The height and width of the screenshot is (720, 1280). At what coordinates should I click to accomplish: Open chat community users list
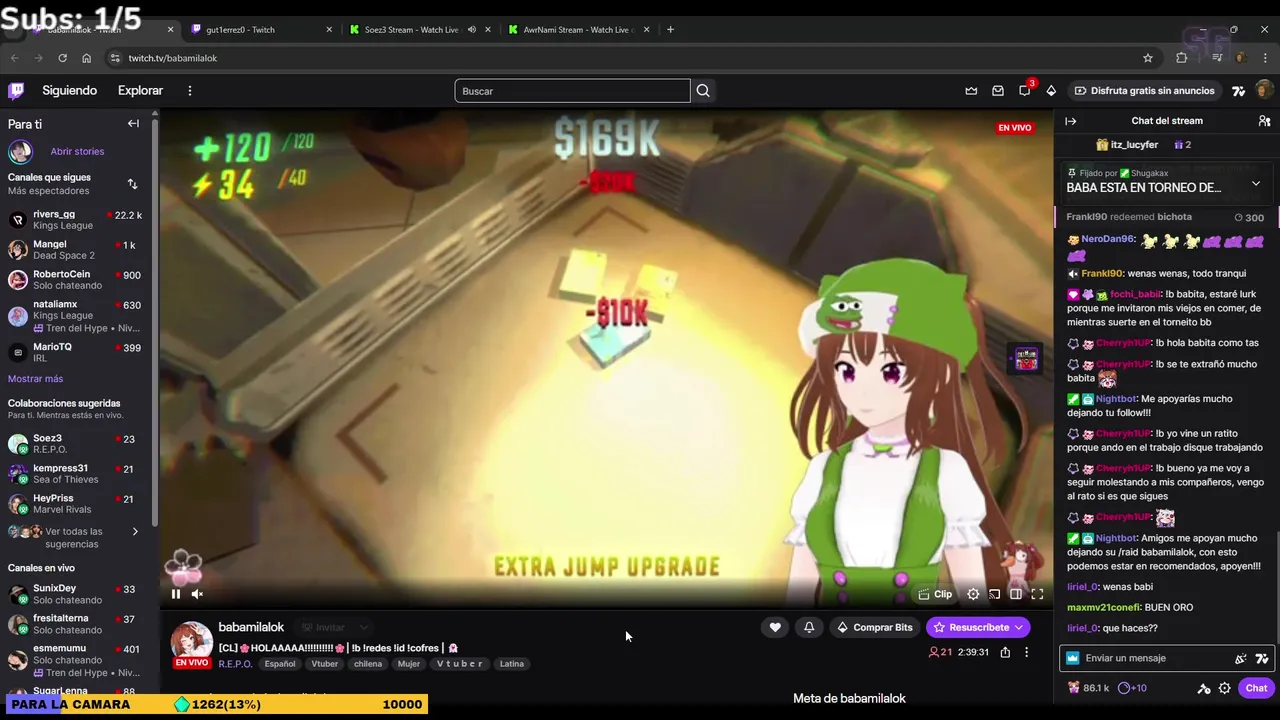click(x=1264, y=121)
